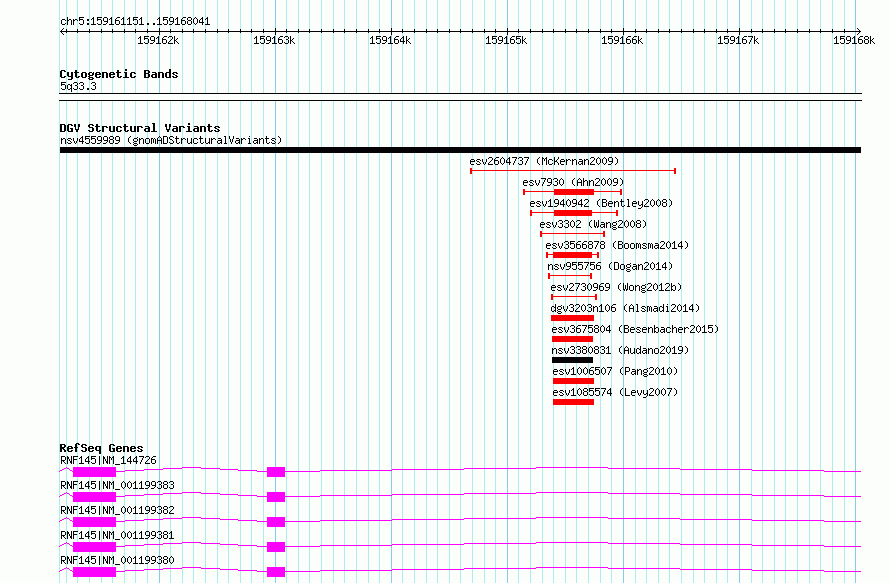
Task: Click the 159163k ruler tick label
Action: [x=274, y=41]
